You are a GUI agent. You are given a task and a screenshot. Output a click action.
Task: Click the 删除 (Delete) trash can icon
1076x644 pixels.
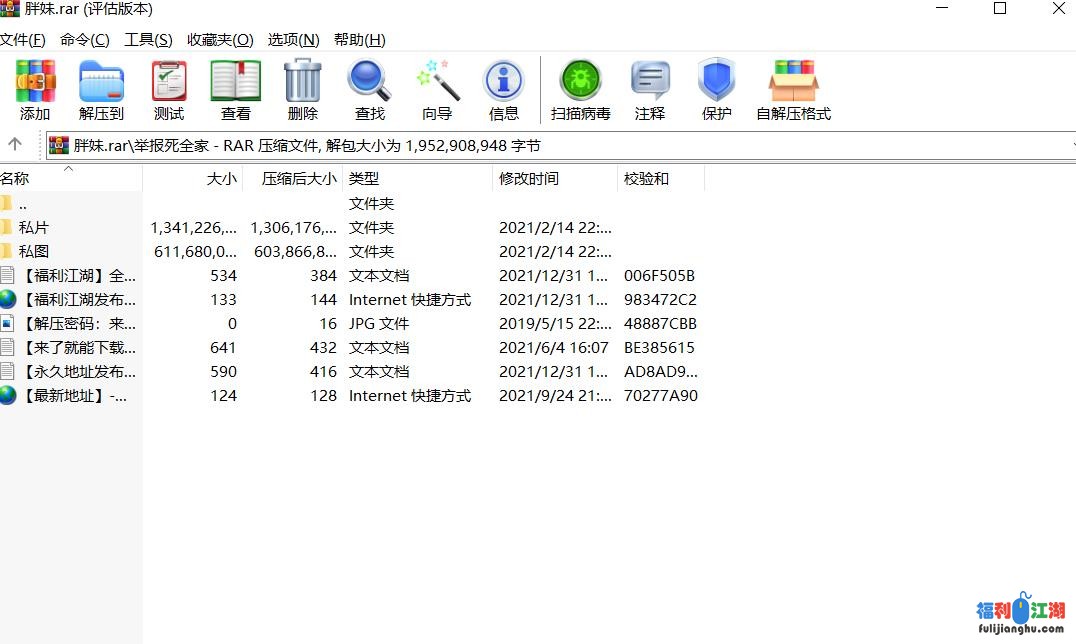(302, 90)
